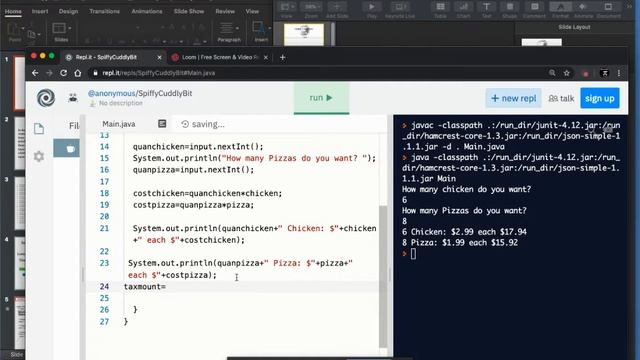This screenshot has width=640, height=360.
Task: Close the Loom browser tab
Action: click(x=266, y=58)
